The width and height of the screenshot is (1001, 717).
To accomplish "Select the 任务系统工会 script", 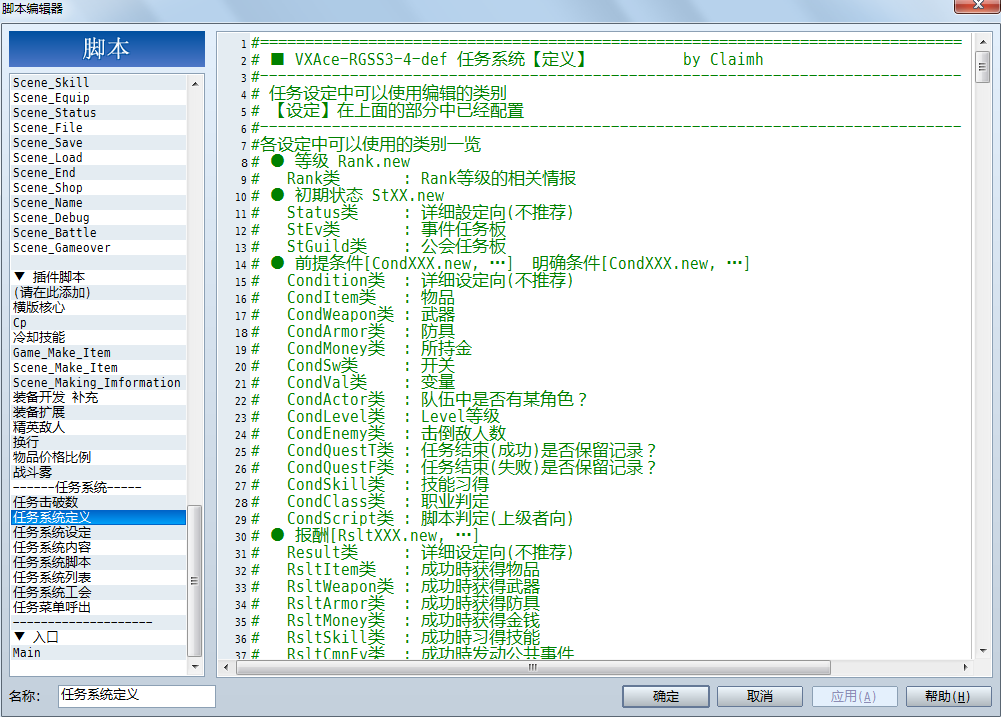I will click(x=99, y=592).
